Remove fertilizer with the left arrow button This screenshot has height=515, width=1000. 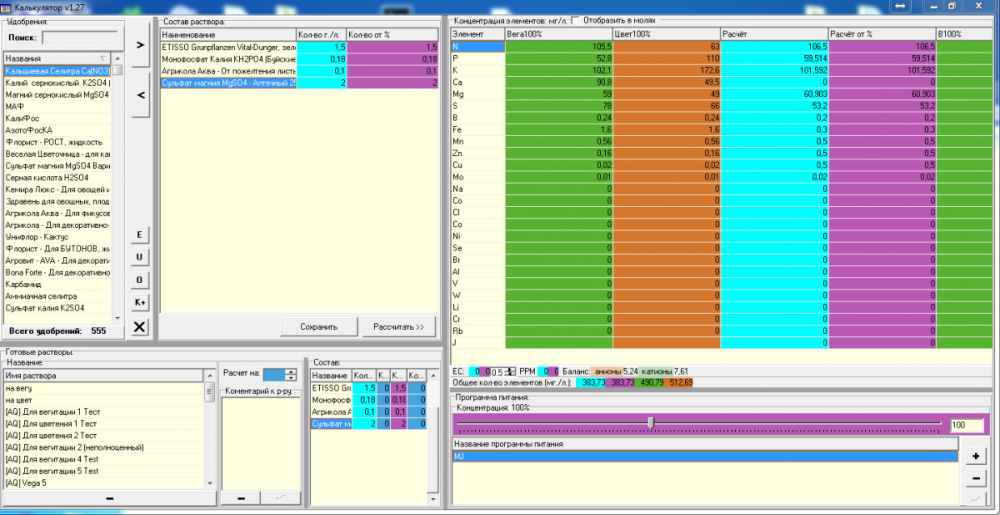click(x=140, y=94)
